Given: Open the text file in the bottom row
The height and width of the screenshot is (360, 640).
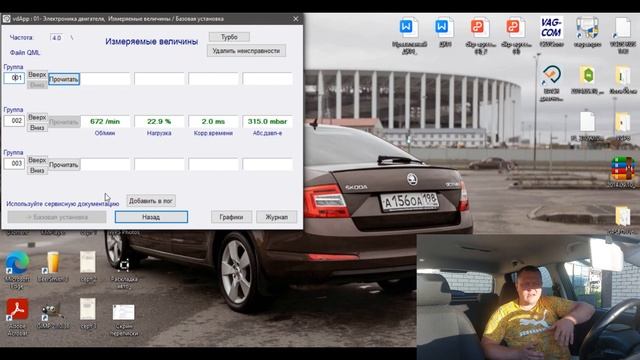Looking at the screenshot, I should [88, 313].
